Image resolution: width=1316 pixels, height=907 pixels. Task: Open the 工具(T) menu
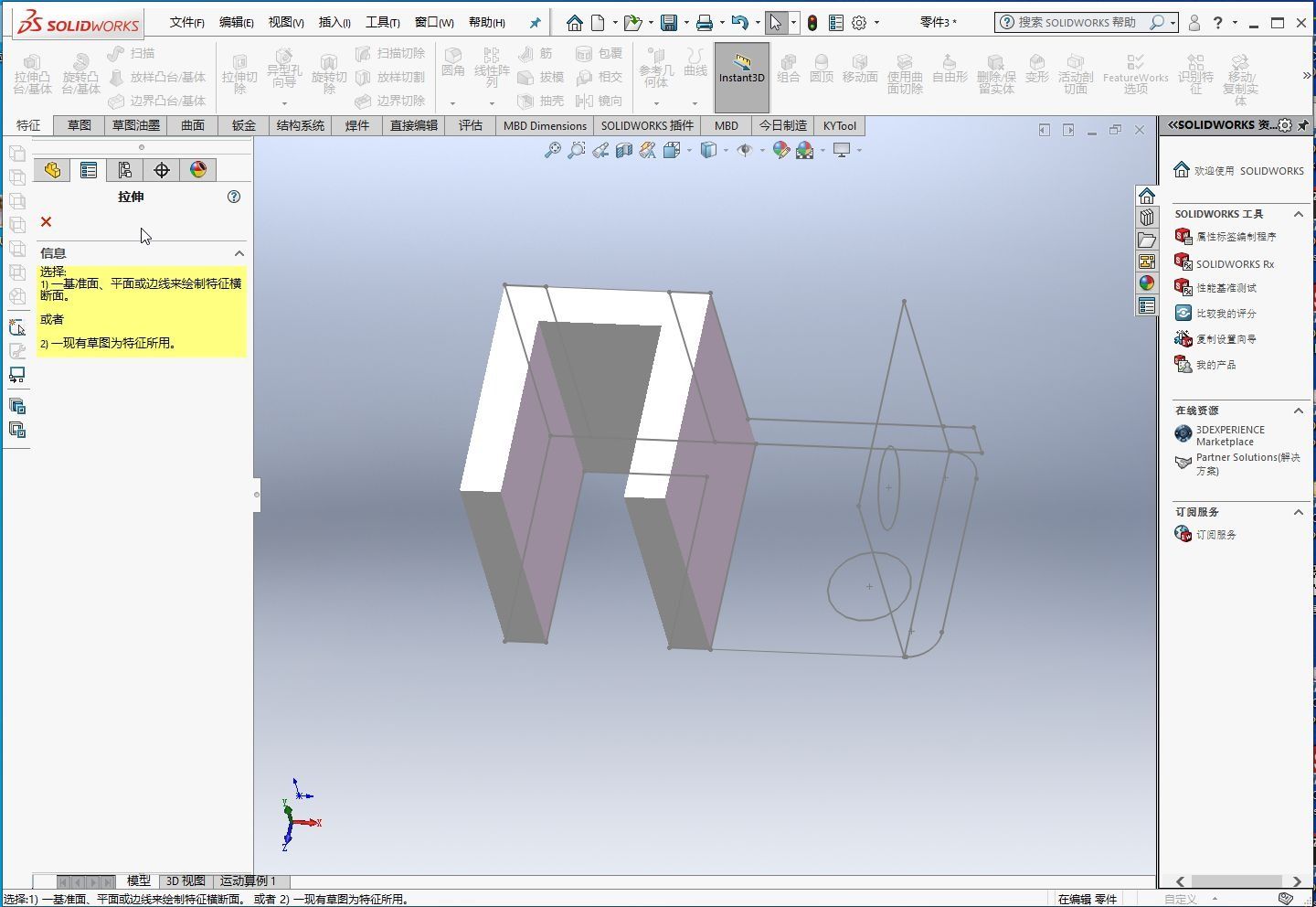pyautogui.click(x=383, y=22)
